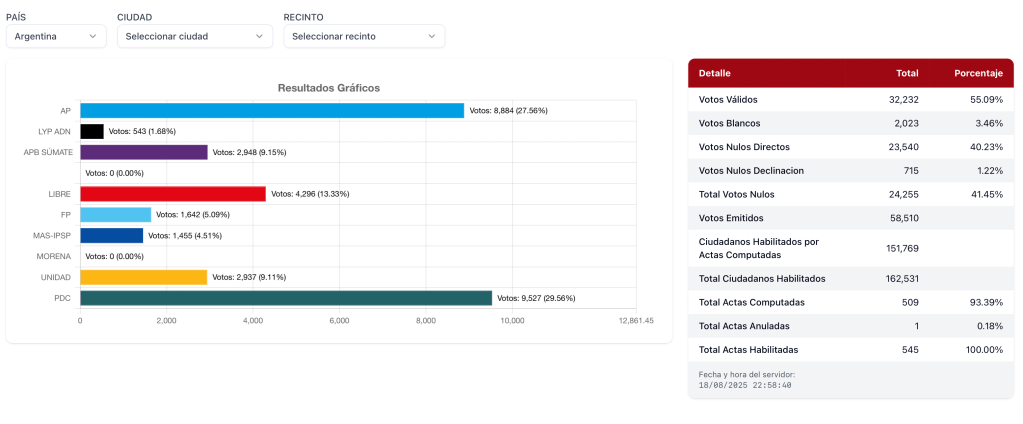Select the Votos Válidos table row
The image size is (1023, 424).
pos(850,100)
